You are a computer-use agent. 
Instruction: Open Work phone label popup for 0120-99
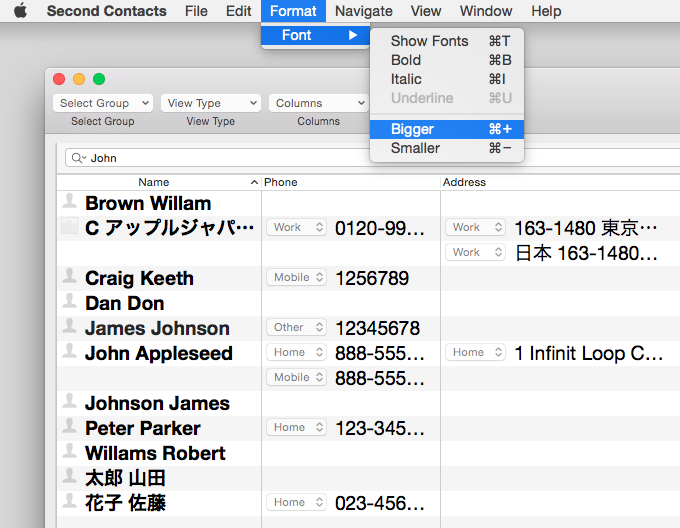click(x=296, y=227)
